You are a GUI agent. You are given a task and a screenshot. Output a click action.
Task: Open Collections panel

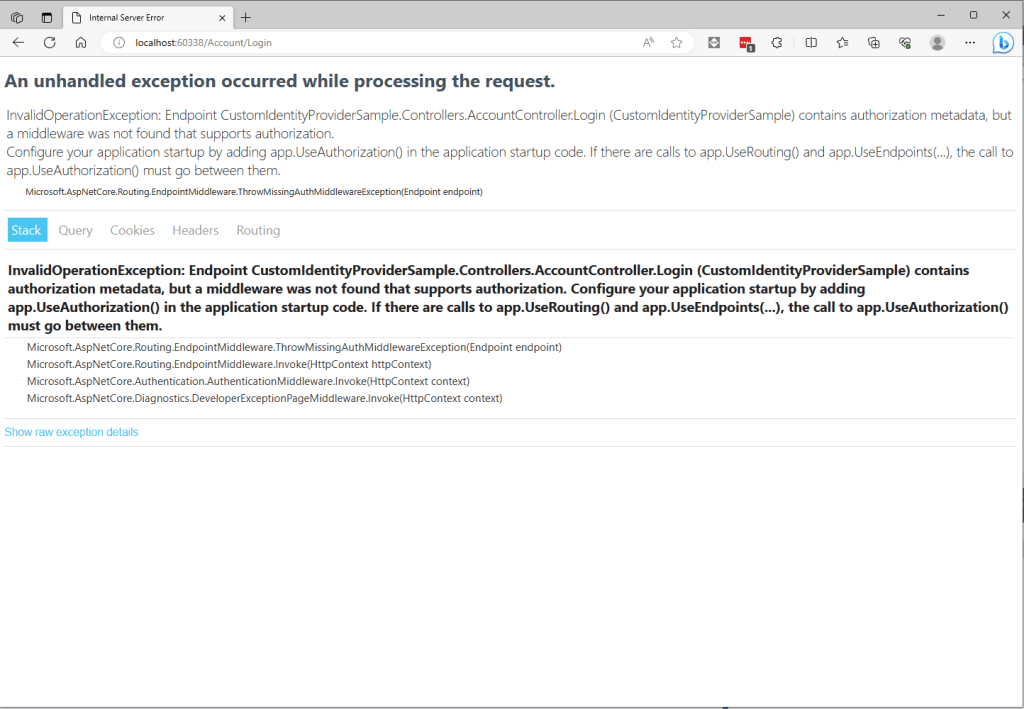(x=873, y=43)
